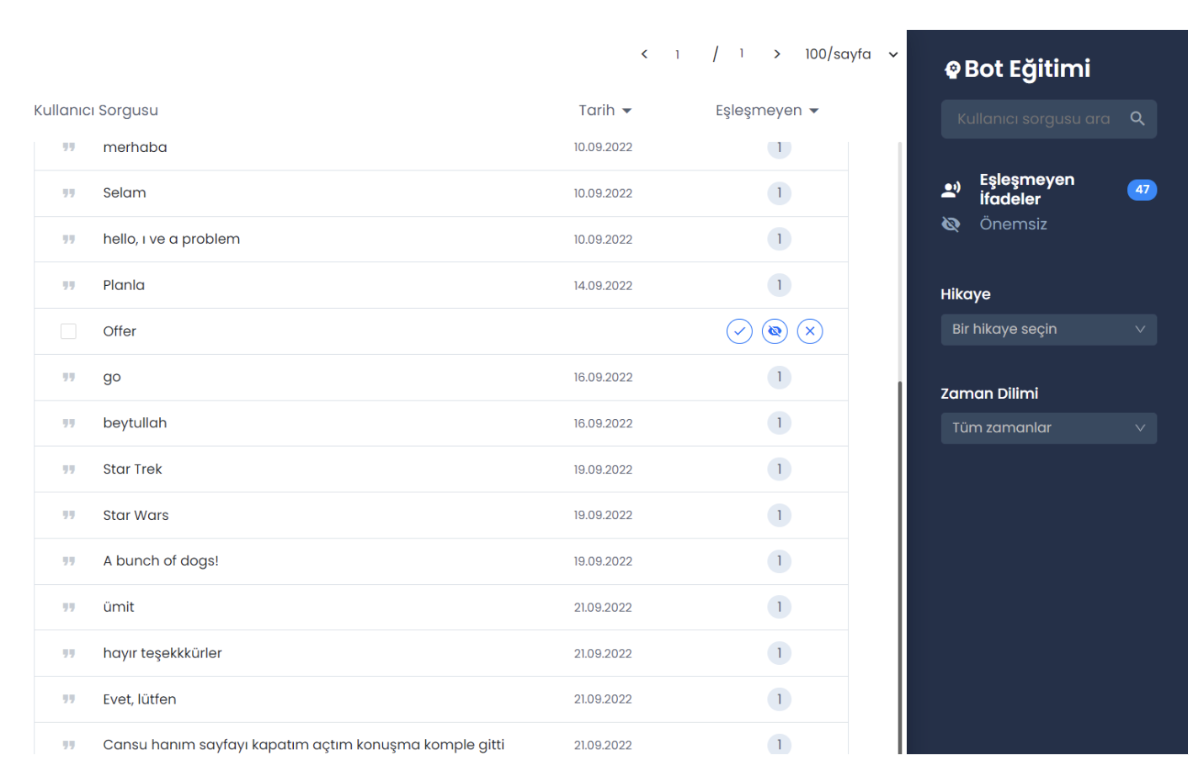Go to previous page arrow

(644, 54)
